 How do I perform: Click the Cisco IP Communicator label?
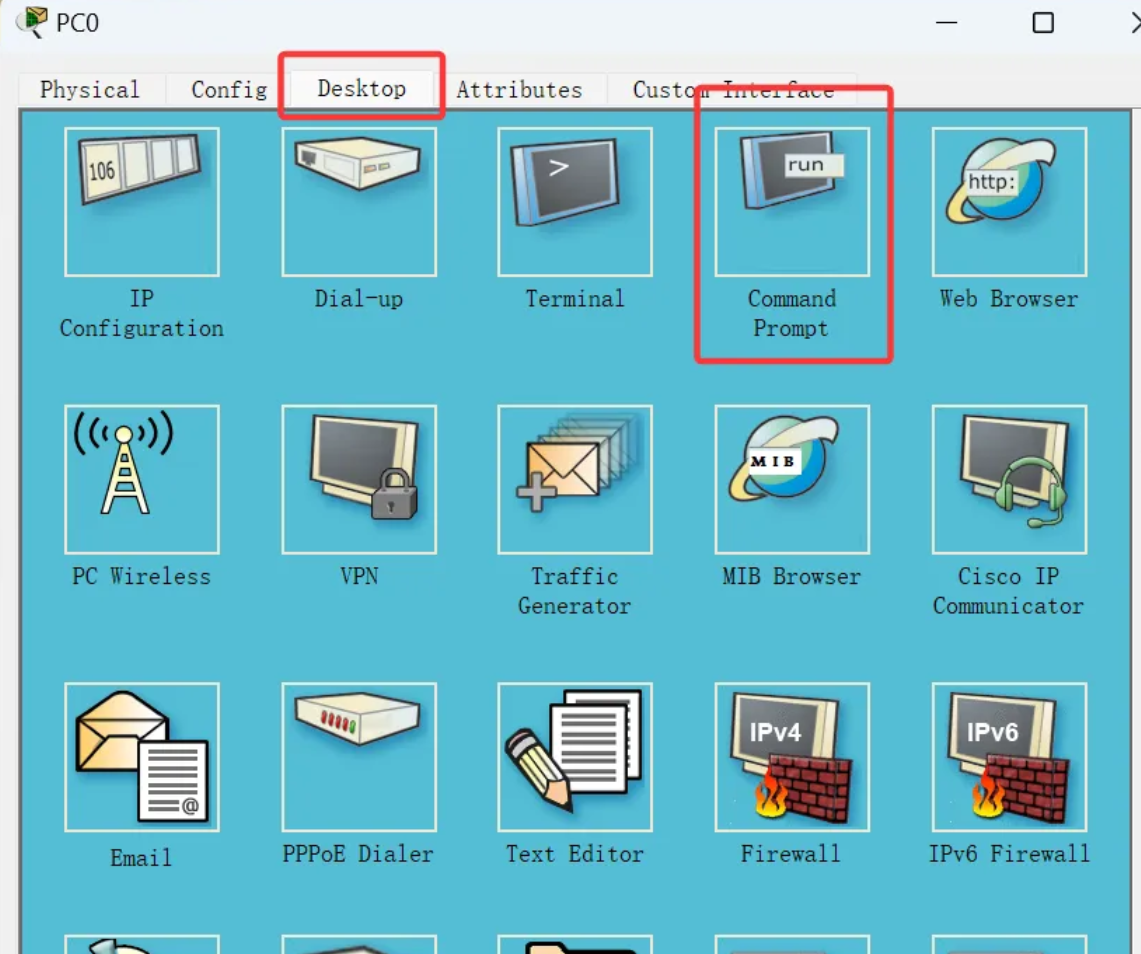coord(1009,591)
